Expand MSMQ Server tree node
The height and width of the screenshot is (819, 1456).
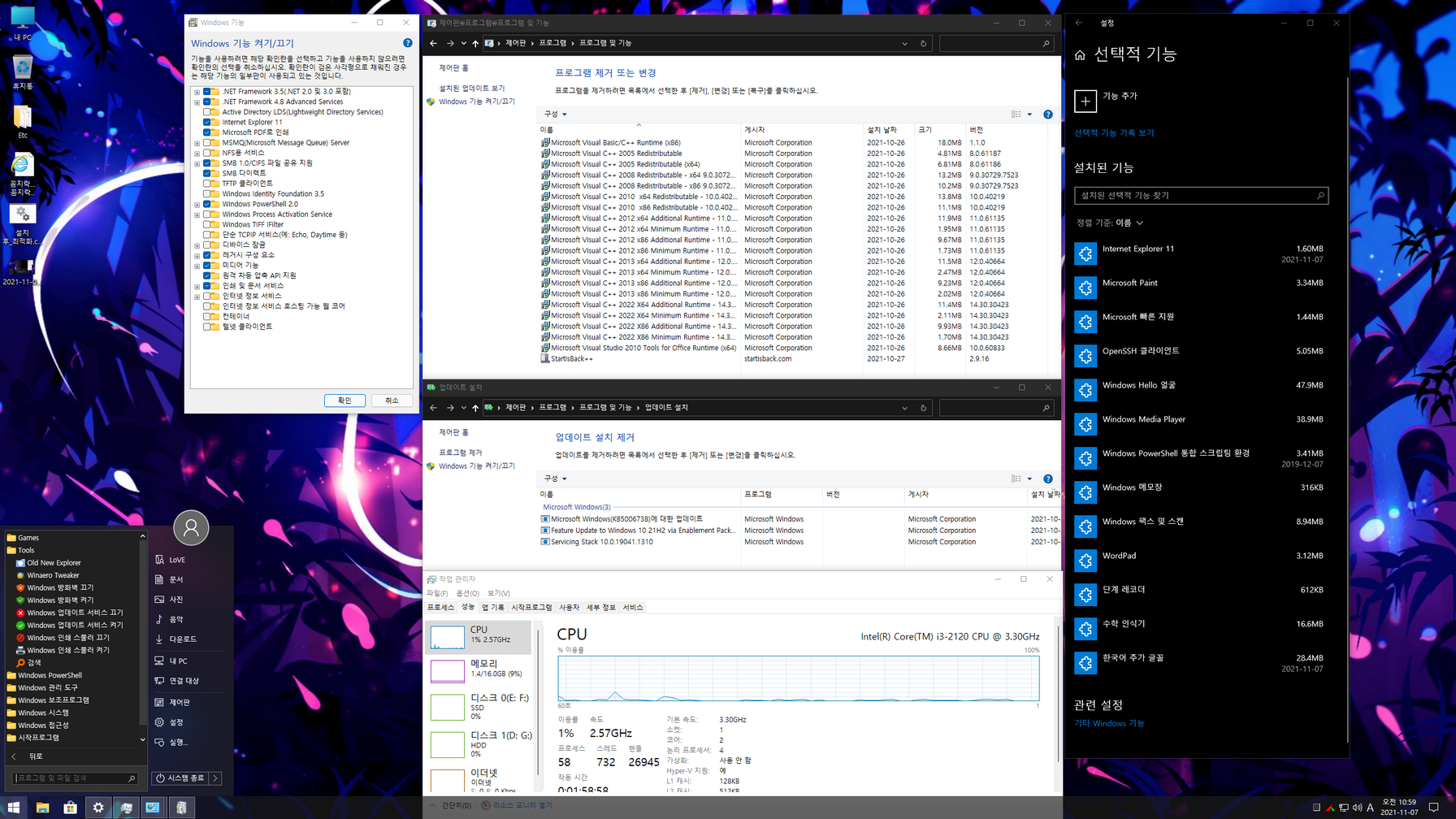(x=197, y=143)
